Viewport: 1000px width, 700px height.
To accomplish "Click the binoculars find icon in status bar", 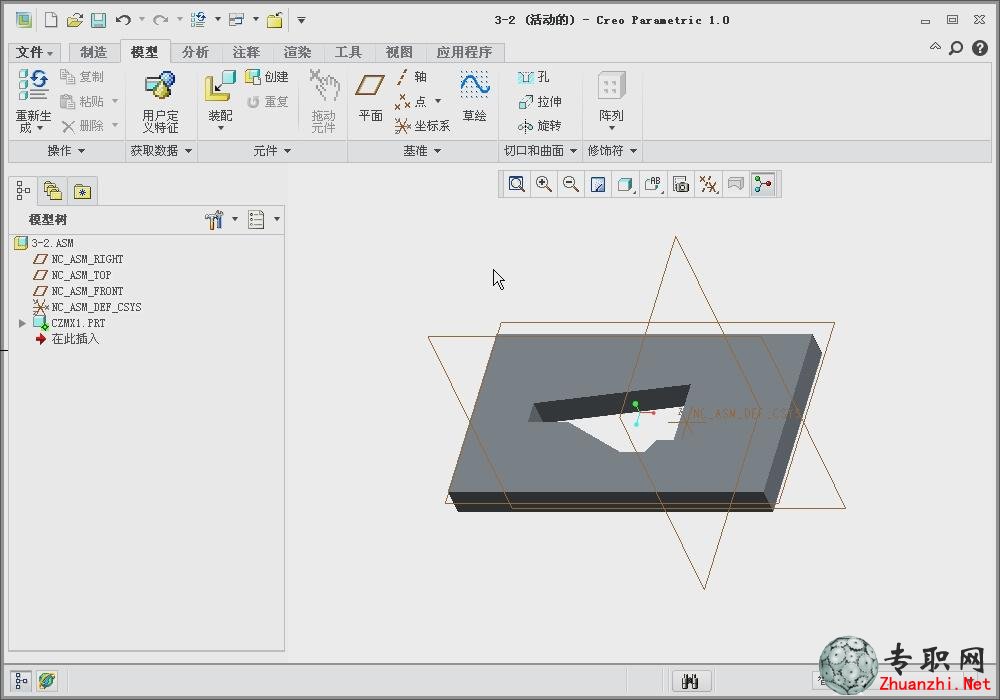I will click(691, 682).
